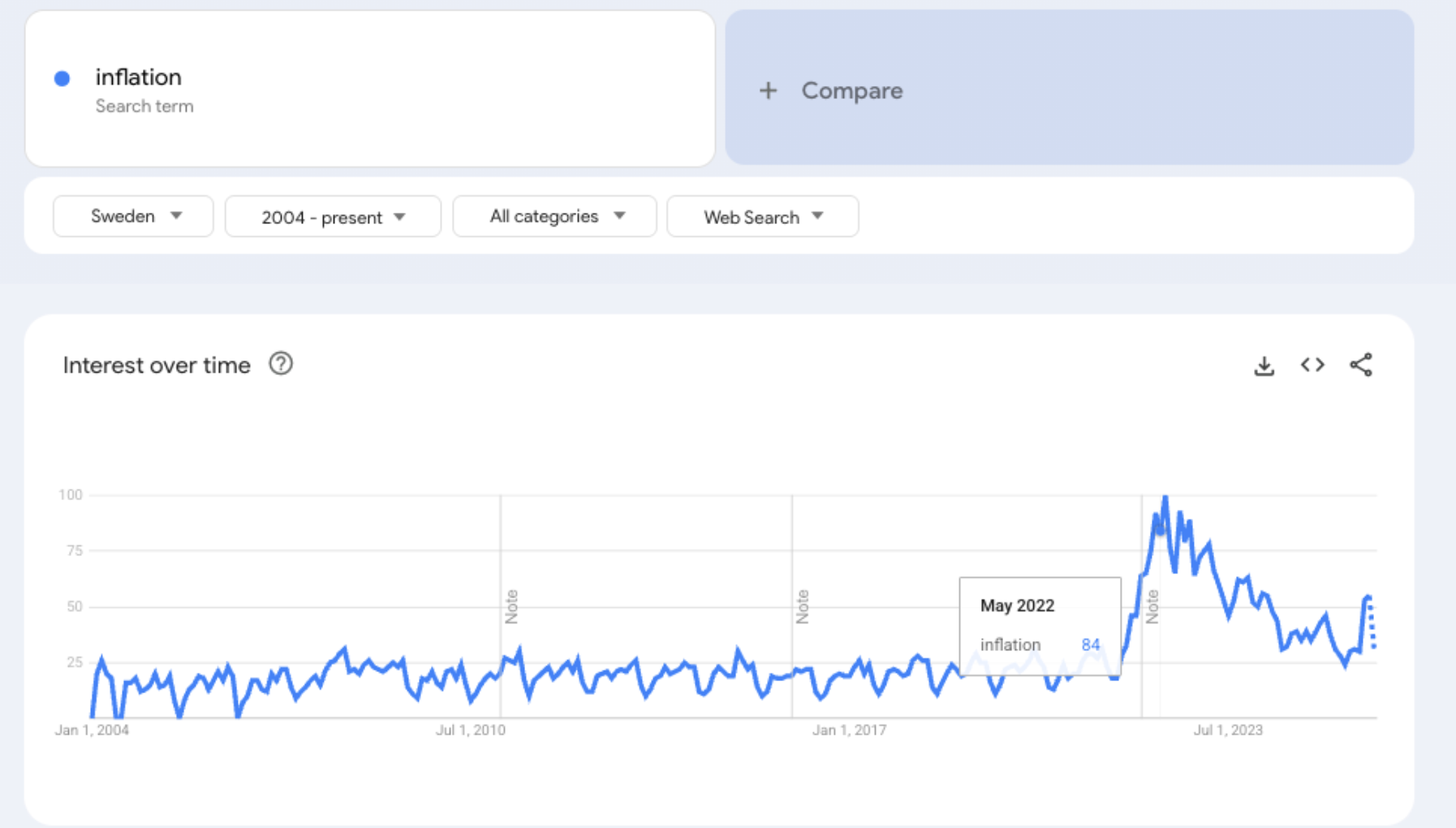Viewport: 1456px width, 828px height.
Task: Click the plus icon beside Compare
Action: point(768,91)
